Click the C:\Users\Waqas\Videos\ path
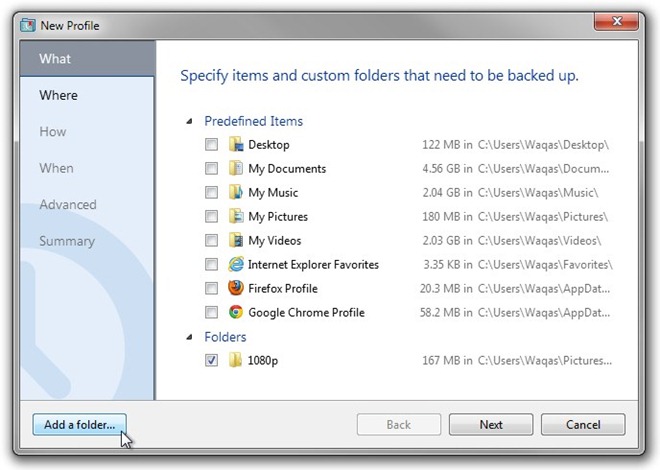The image size is (660, 470). pos(539,241)
